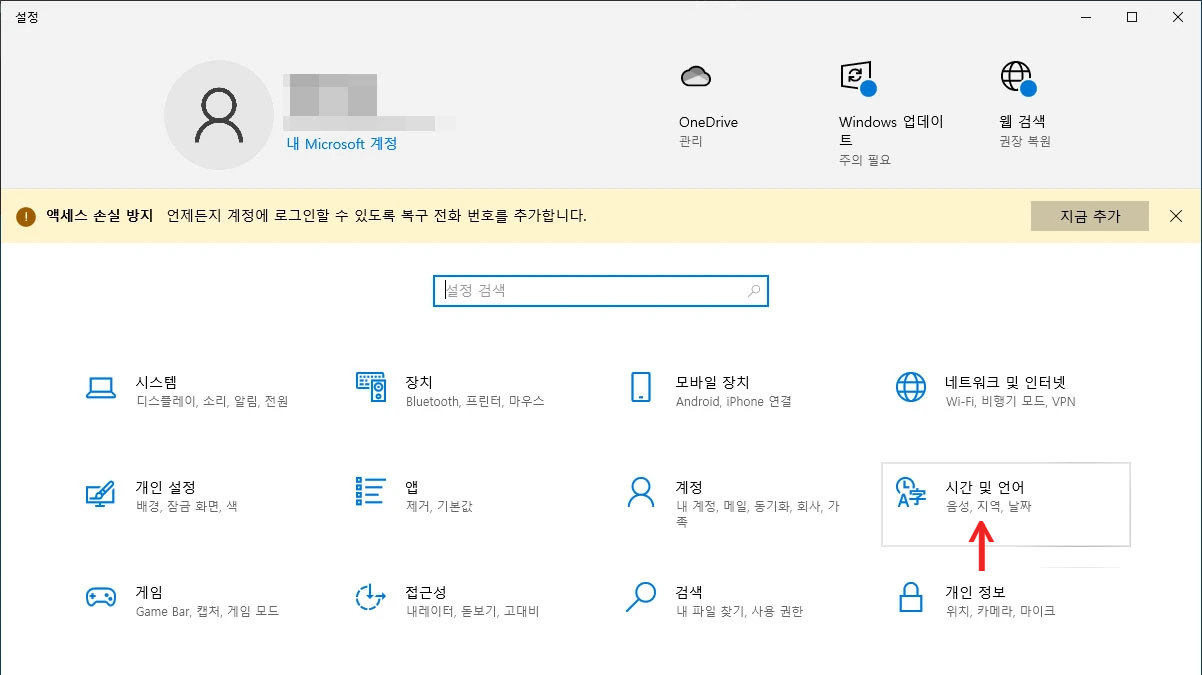
Task: Click the user profile picture
Action: [219, 114]
